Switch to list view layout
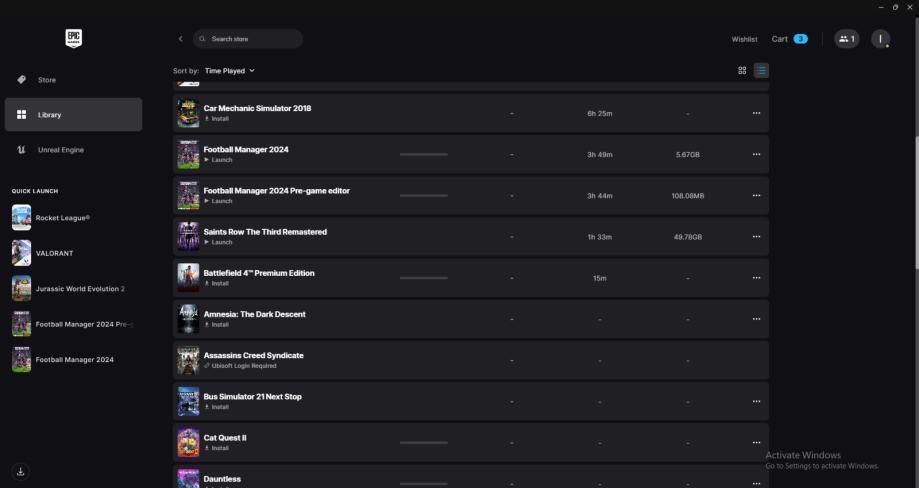919x488 pixels. (x=762, y=71)
